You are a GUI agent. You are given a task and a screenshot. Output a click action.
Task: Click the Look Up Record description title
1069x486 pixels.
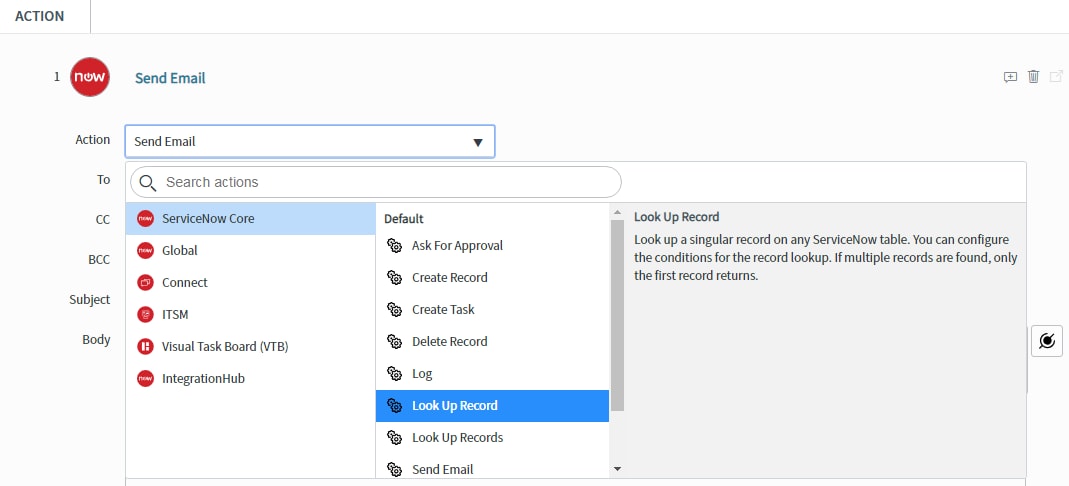coord(676,217)
